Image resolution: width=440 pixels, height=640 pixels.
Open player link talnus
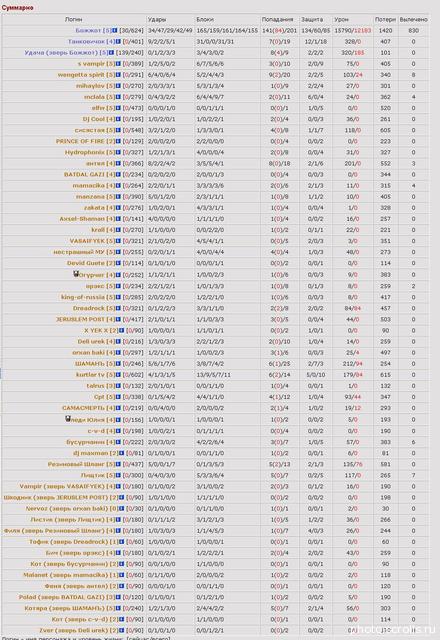click(x=101, y=386)
